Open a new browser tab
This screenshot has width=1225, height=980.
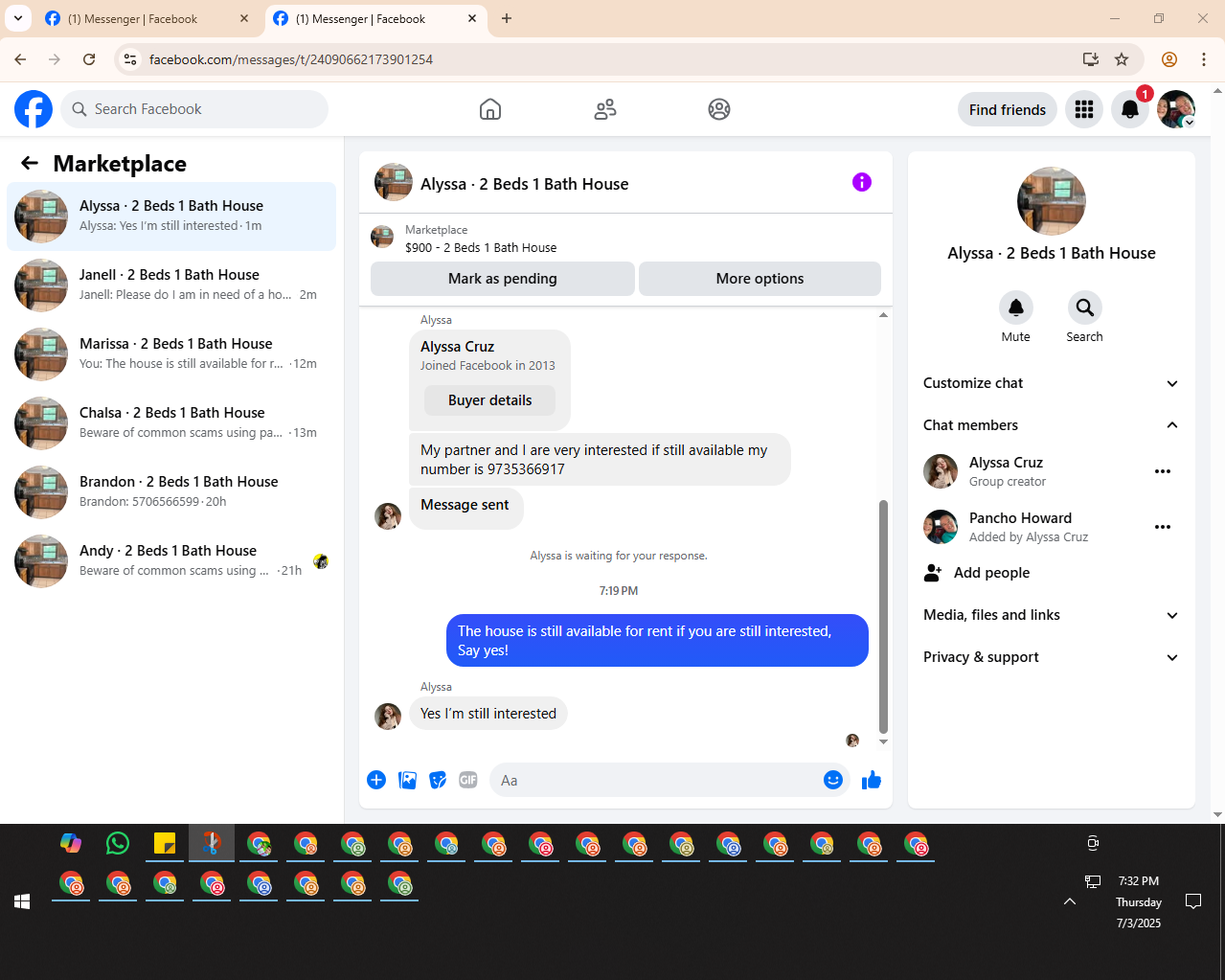507,18
